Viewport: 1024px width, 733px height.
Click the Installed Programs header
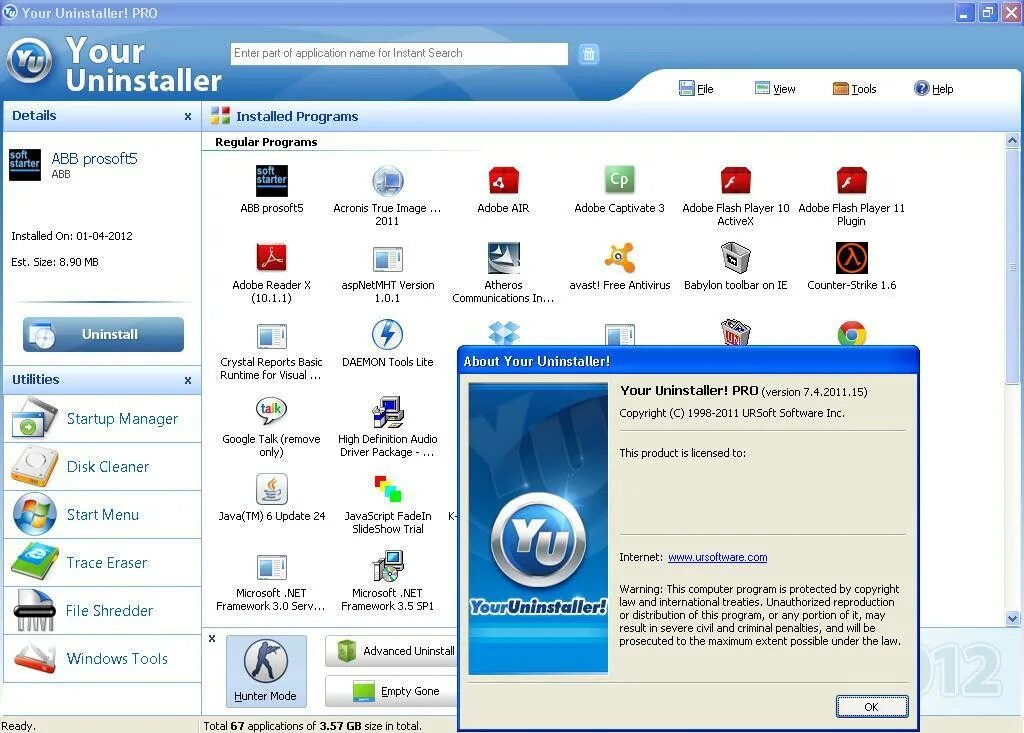click(x=297, y=116)
